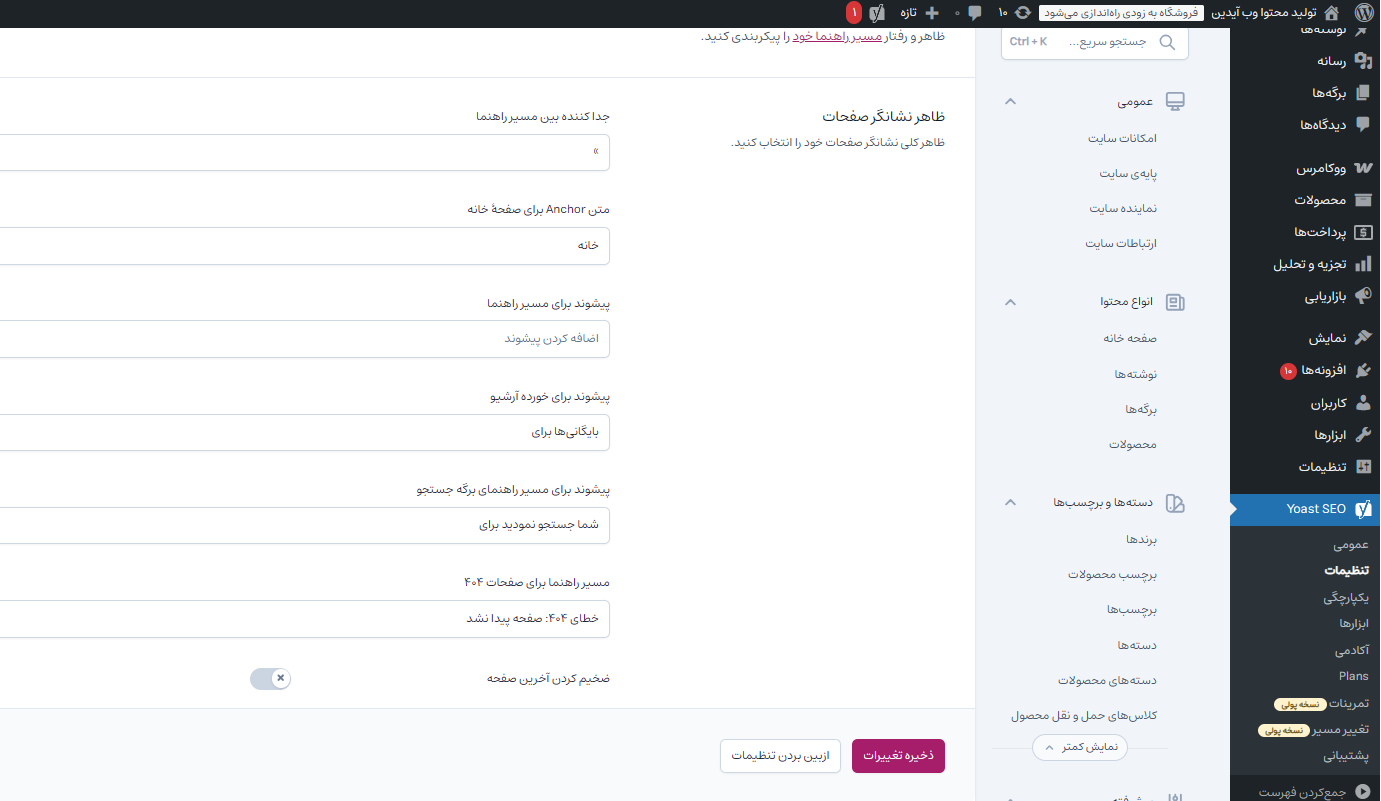
Task: Open comments bubble icon in admin bar
Action: coord(974,13)
